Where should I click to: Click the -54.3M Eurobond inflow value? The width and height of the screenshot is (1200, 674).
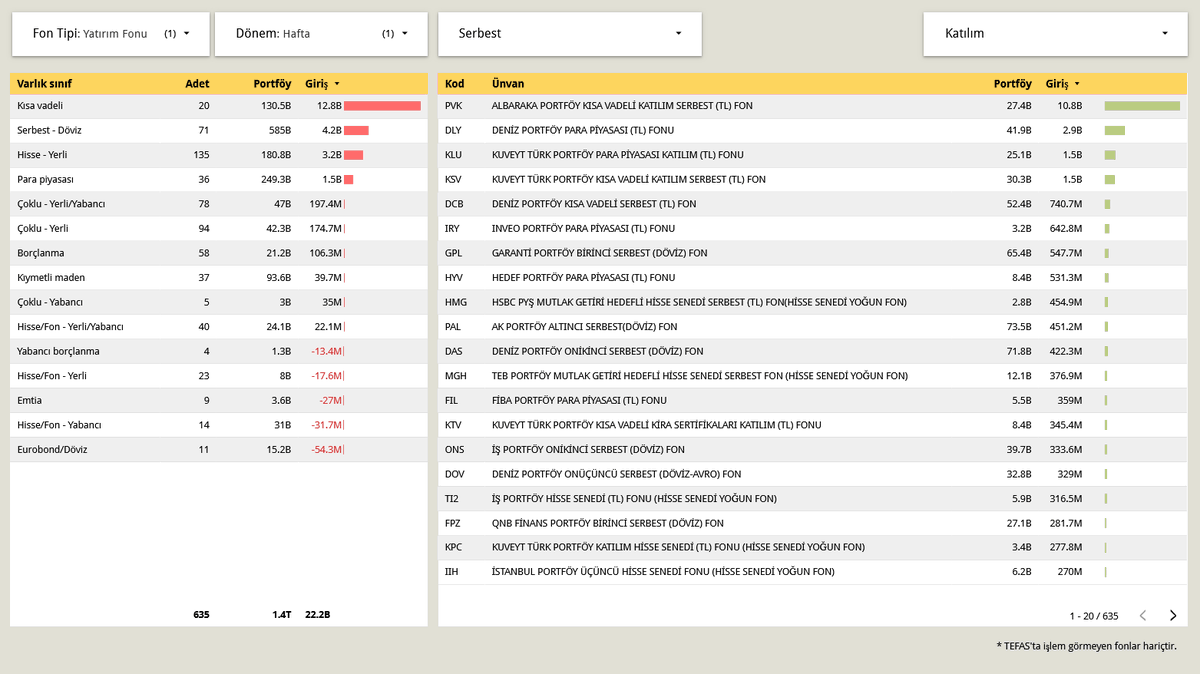point(325,449)
